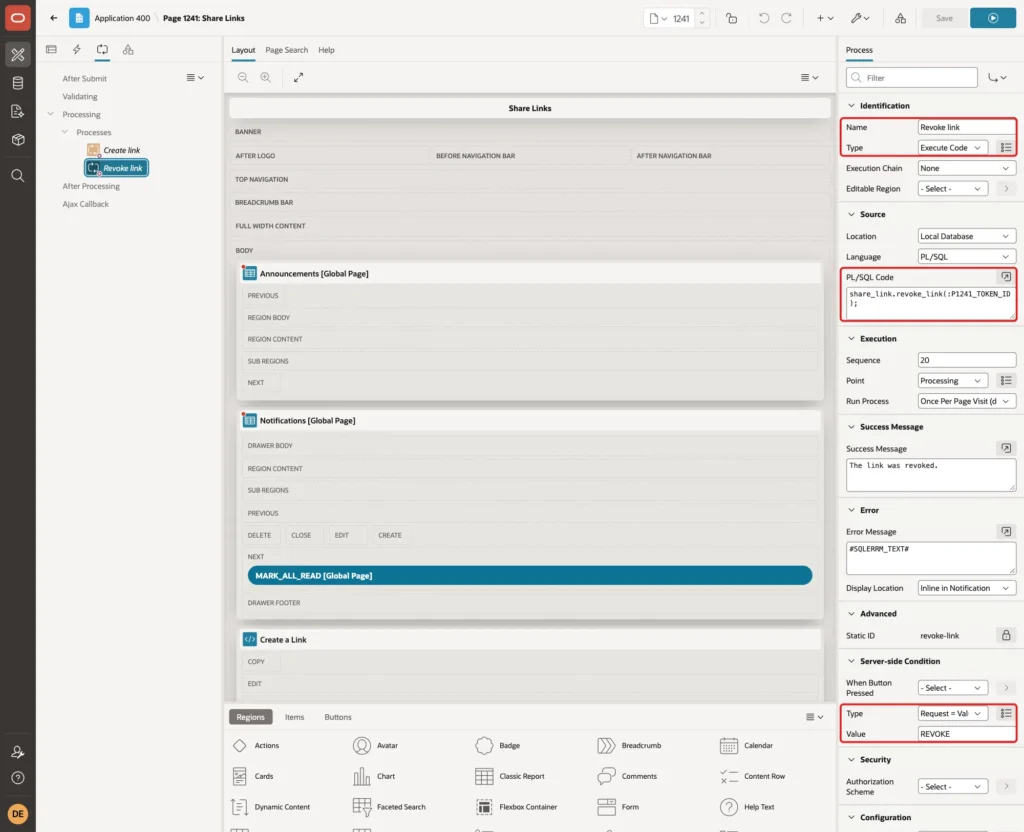This screenshot has height=832, width=1024.
Task: Open SQL Workshop database icon
Action: 18,83
